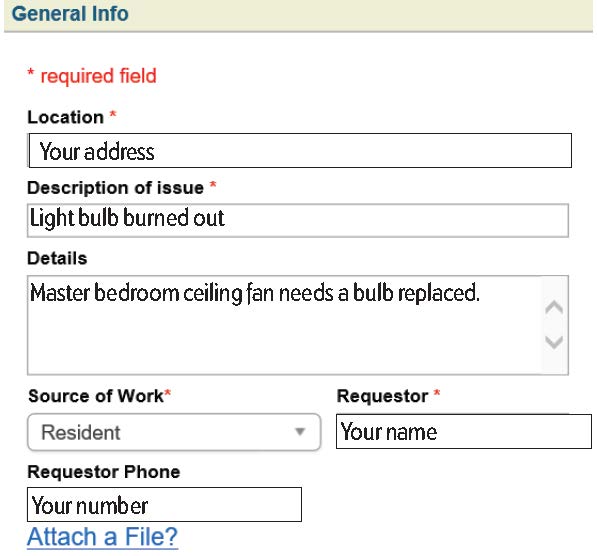This screenshot has height=556, width=597.
Task: Click the Details scroll down arrow
Action: [554, 342]
